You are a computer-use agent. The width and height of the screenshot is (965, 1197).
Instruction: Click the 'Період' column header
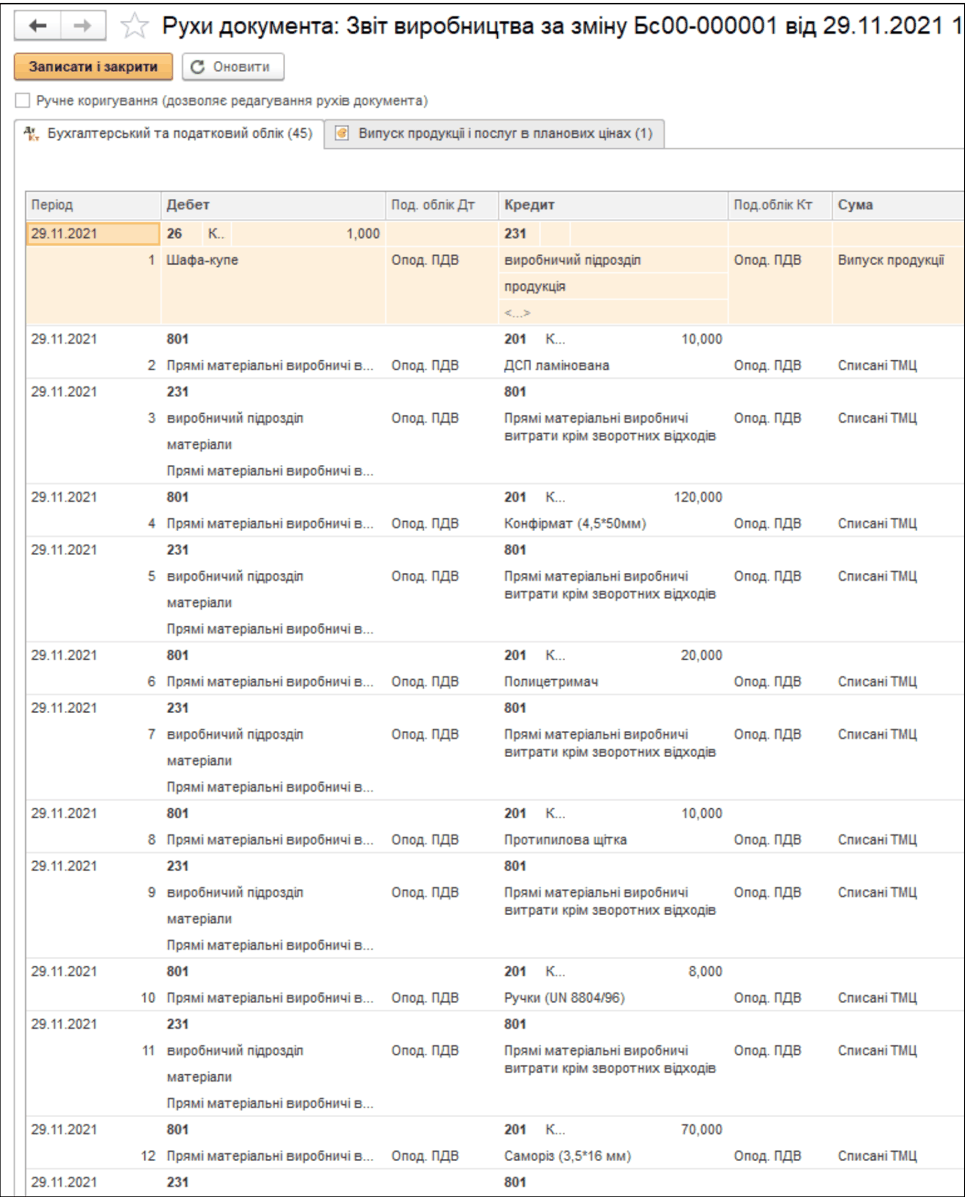tap(93, 205)
